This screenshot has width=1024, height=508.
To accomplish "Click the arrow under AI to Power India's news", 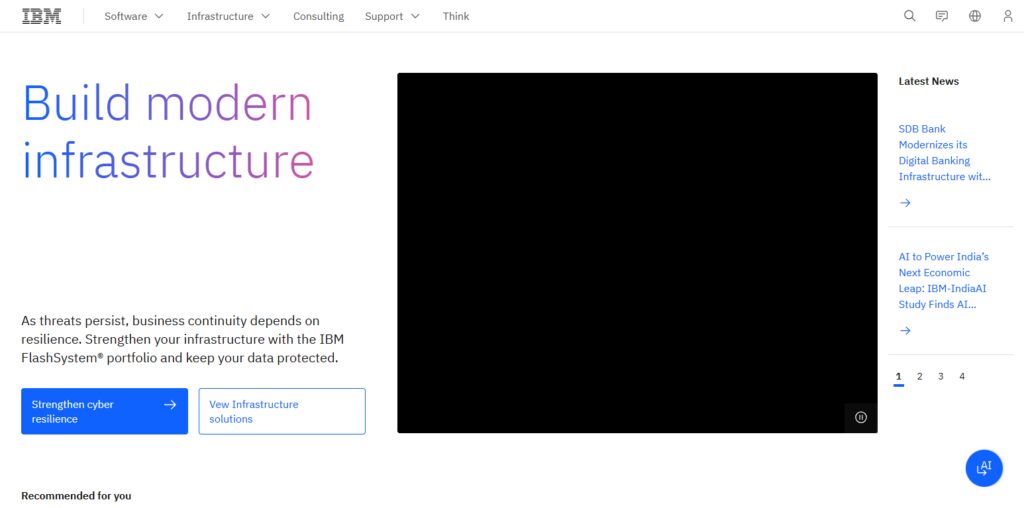I will pyautogui.click(x=904, y=330).
